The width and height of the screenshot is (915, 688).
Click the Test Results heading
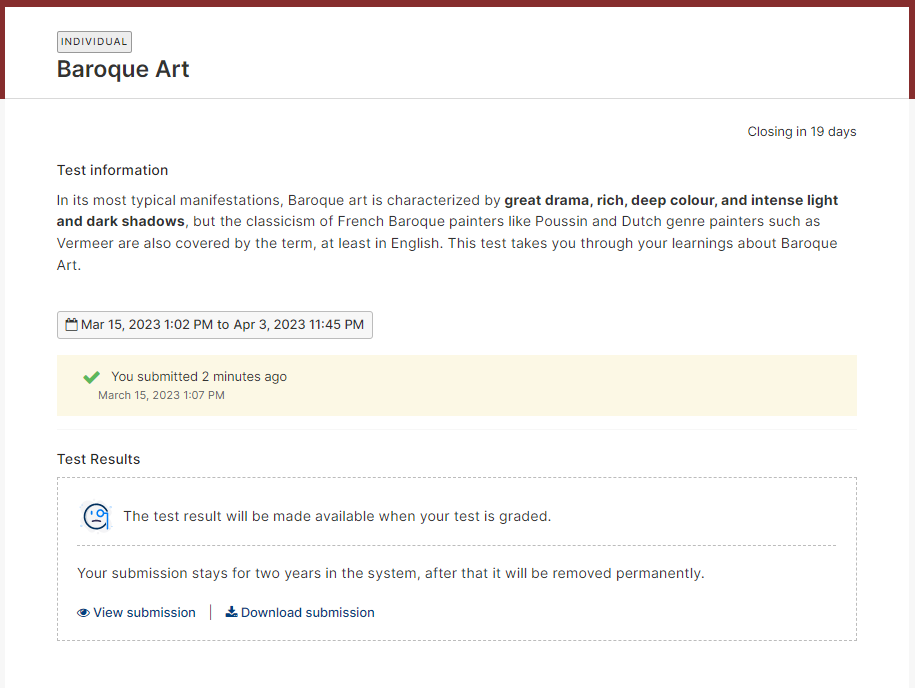click(99, 459)
